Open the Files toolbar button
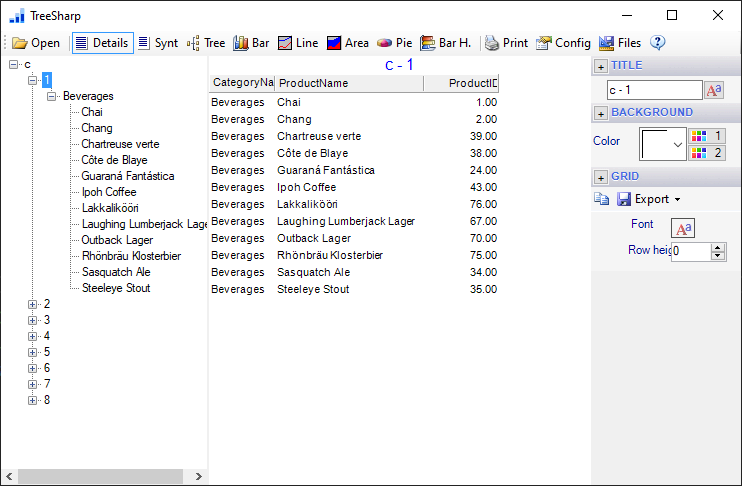 (x=619, y=43)
